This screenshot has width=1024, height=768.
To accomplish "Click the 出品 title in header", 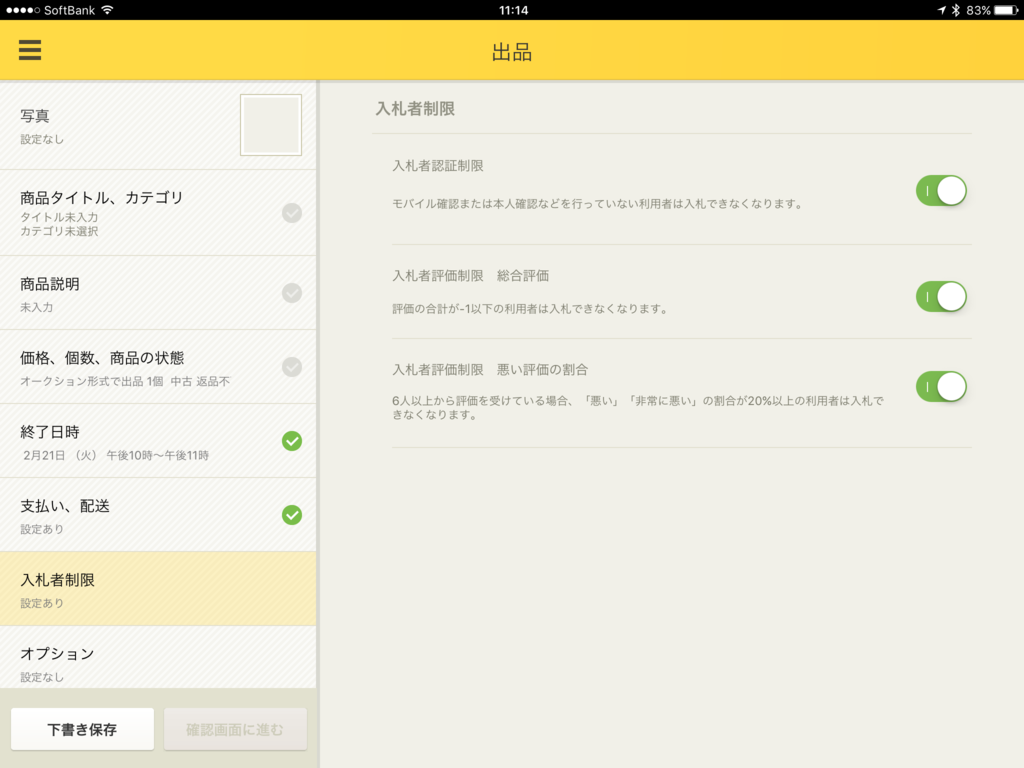I will coord(512,52).
